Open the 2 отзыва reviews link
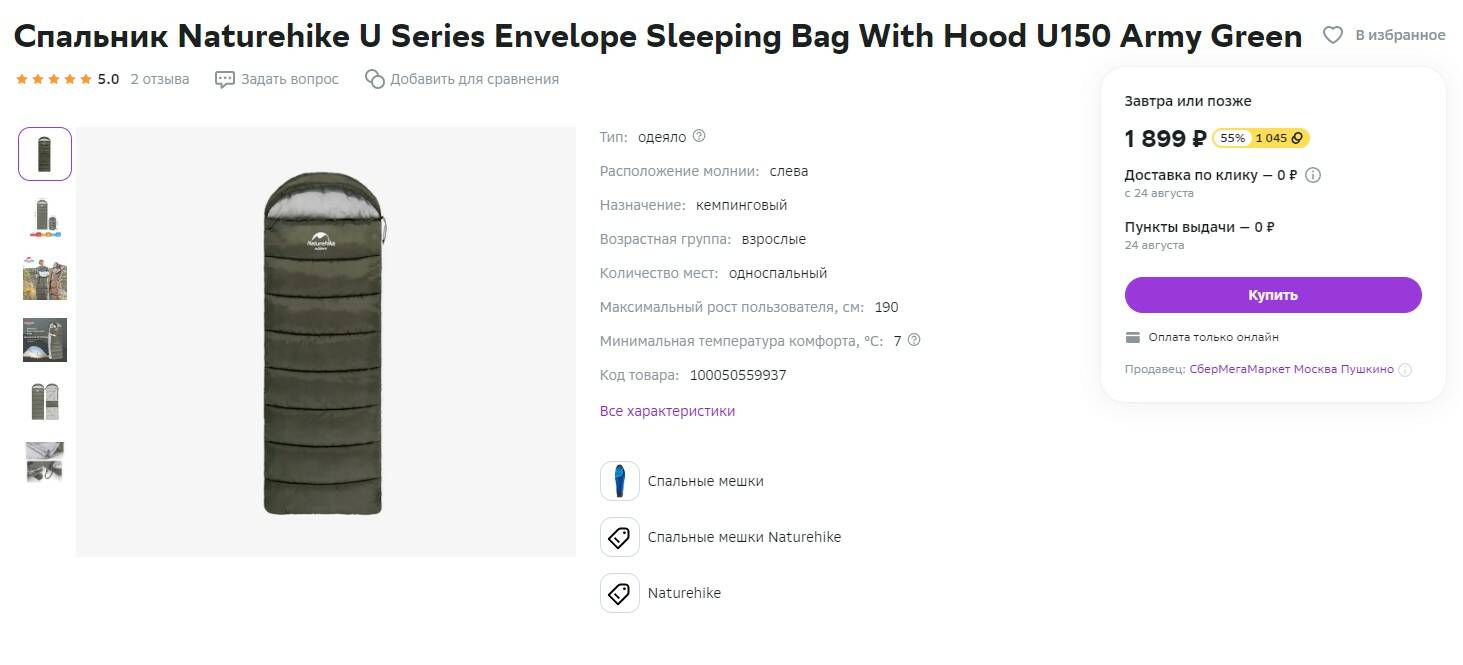Screen dimensions: 1463x665 [159, 79]
